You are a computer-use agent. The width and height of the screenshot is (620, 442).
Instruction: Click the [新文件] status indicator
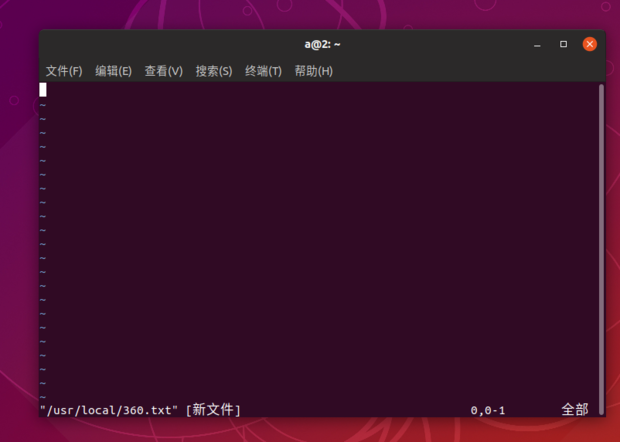(x=213, y=410)
